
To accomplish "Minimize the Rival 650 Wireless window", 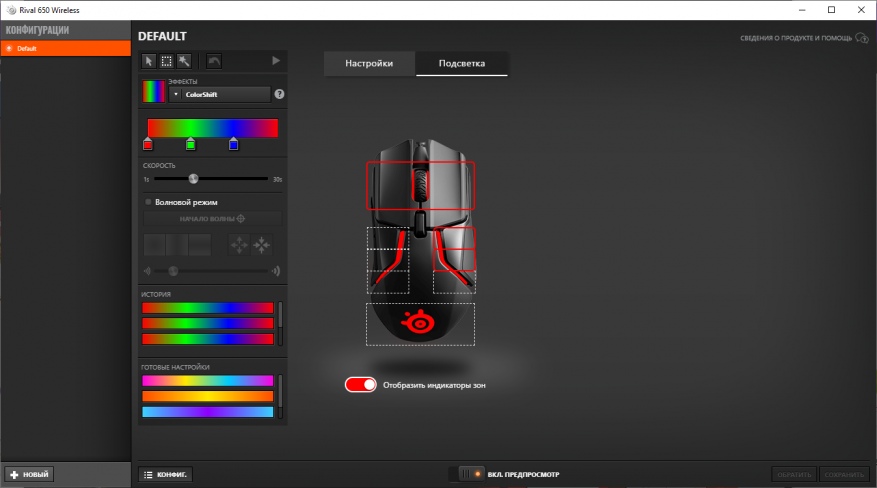I will (802, 10).
